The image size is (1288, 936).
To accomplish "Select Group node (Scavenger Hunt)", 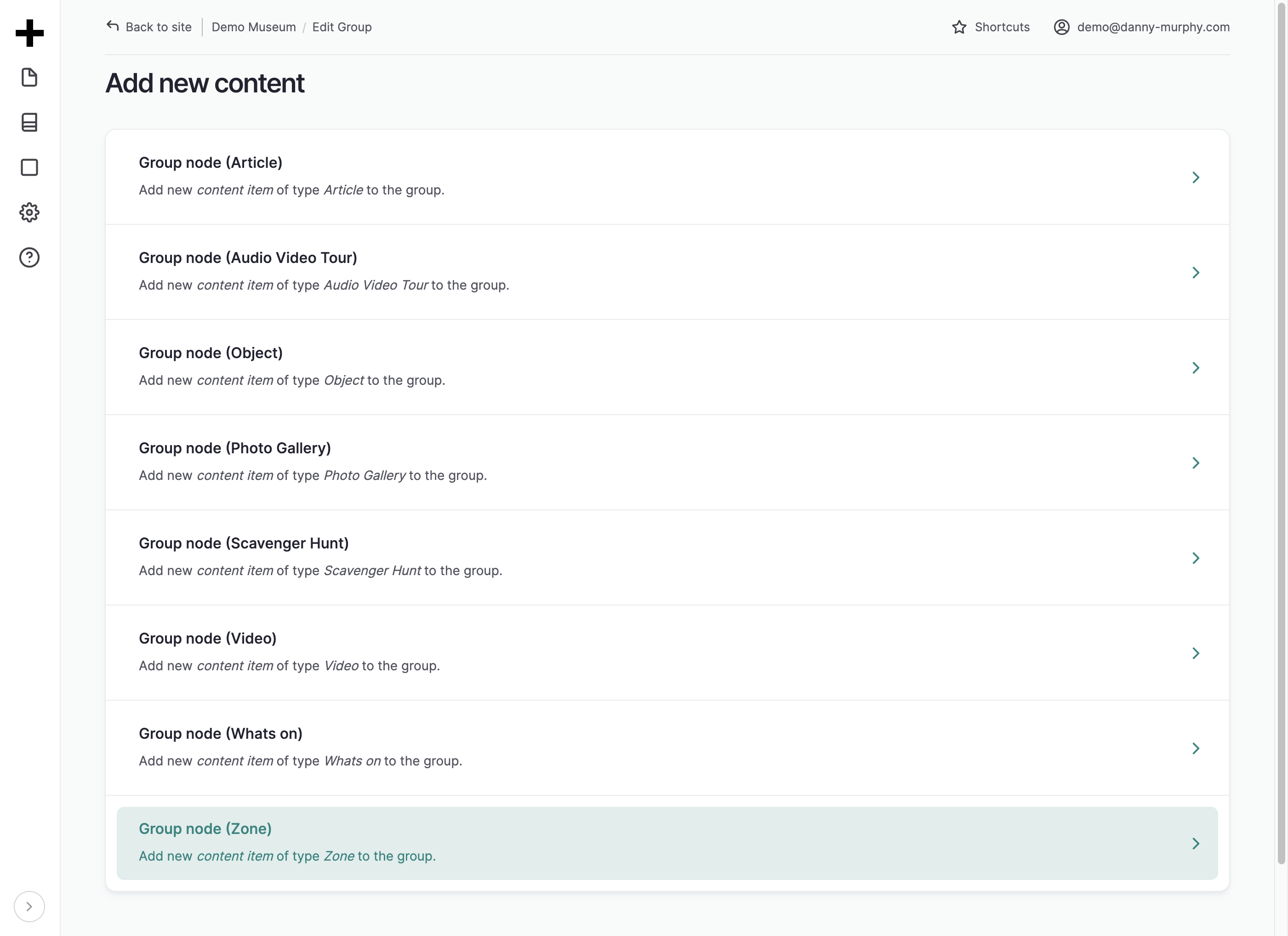I will click(667, 557).
